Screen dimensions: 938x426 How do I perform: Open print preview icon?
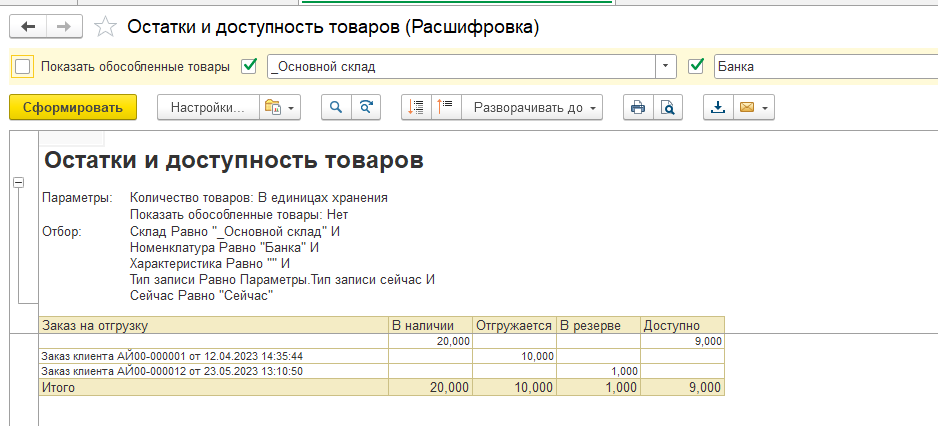pyautogui.click(x=668, y=108)
